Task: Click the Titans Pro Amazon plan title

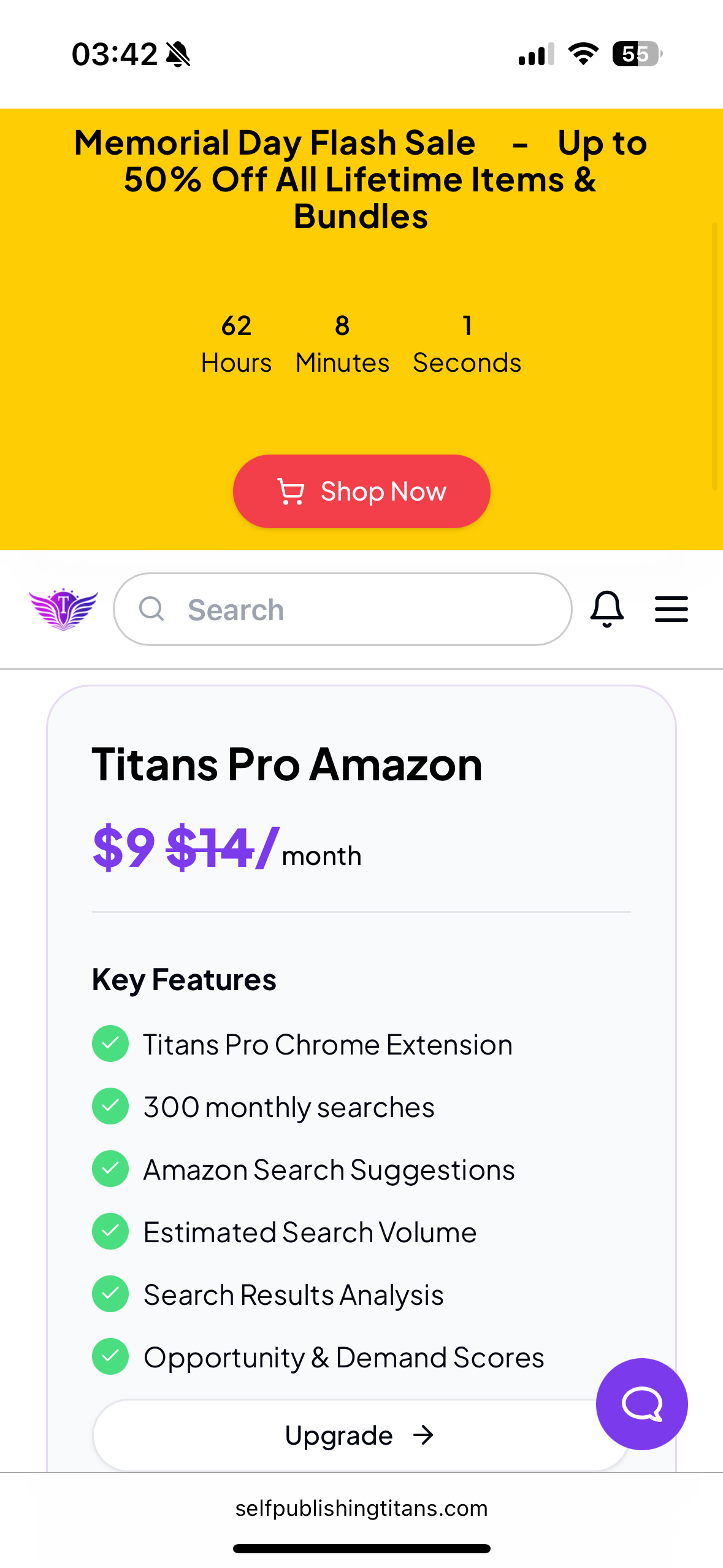Action: 287,764
